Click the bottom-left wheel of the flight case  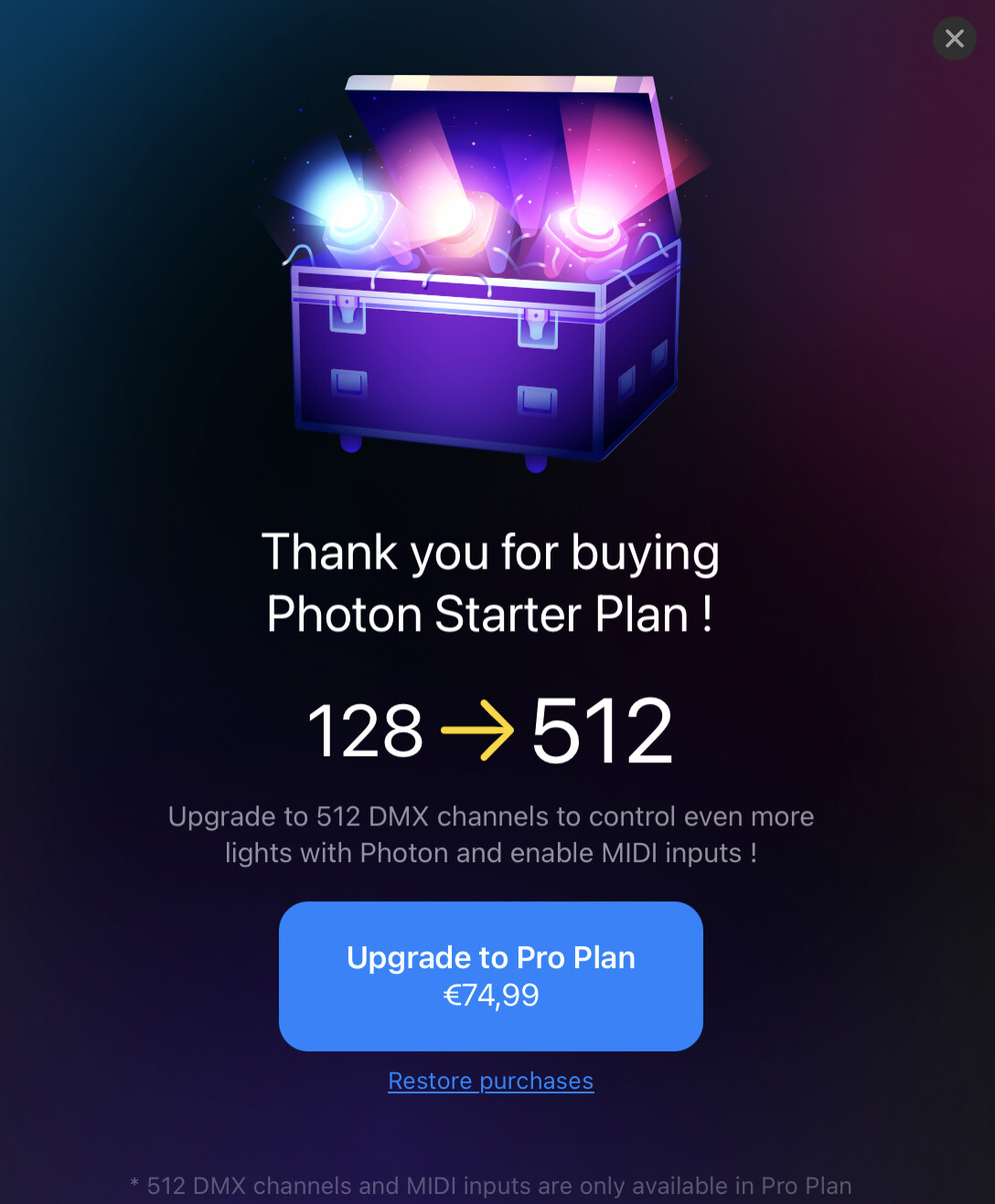point(351,443)
